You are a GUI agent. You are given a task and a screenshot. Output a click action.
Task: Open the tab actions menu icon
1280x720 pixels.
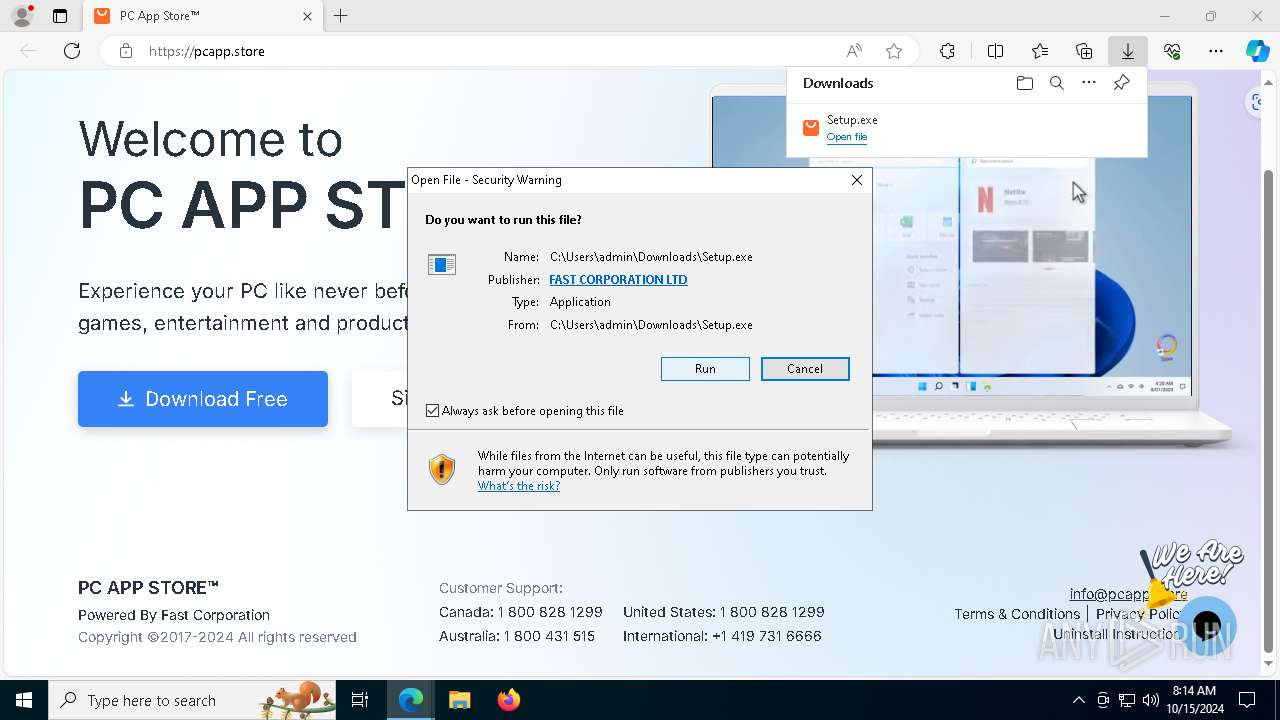point(60,16)
